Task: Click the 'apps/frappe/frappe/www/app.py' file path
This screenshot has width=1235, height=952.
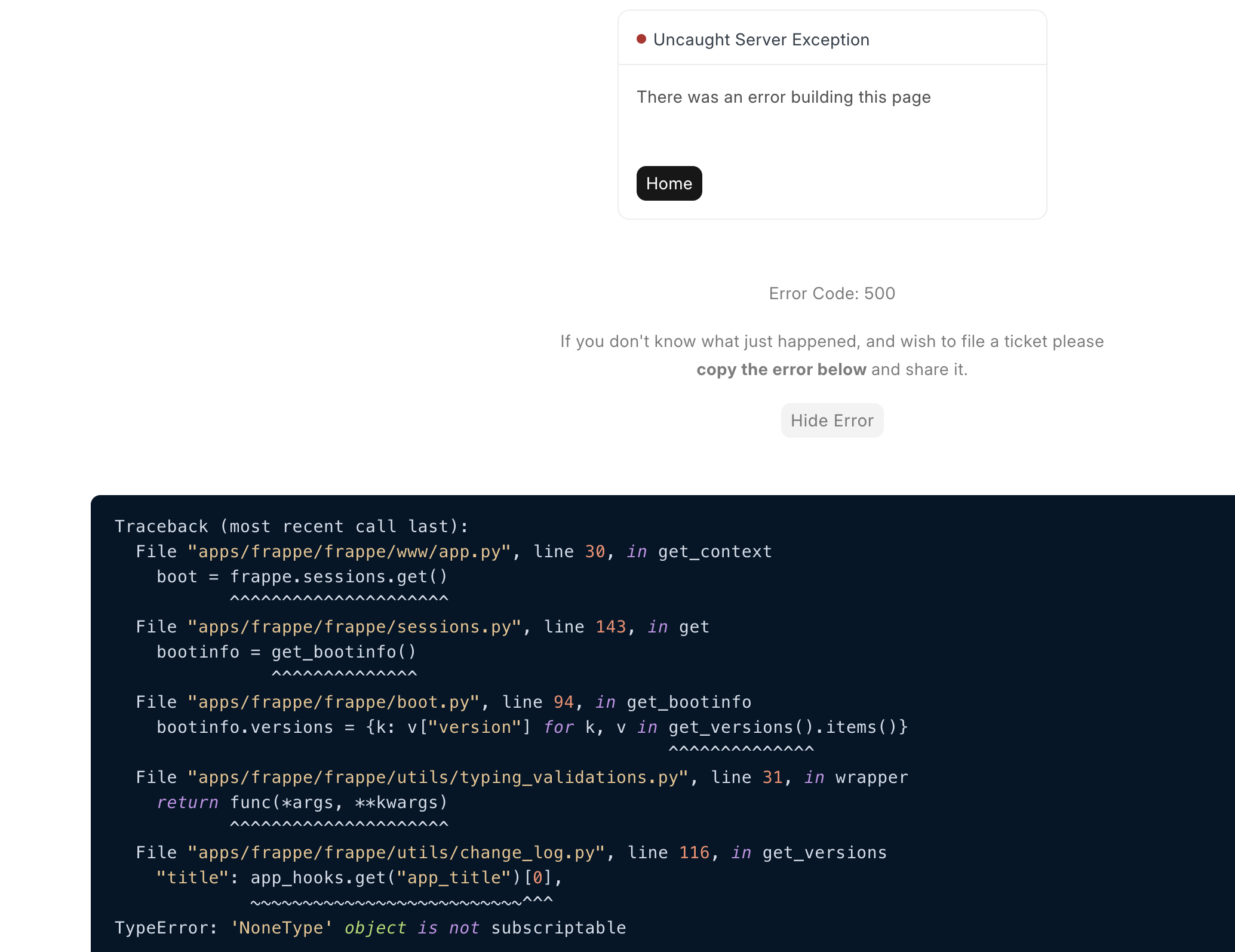Action: point(349,551)
